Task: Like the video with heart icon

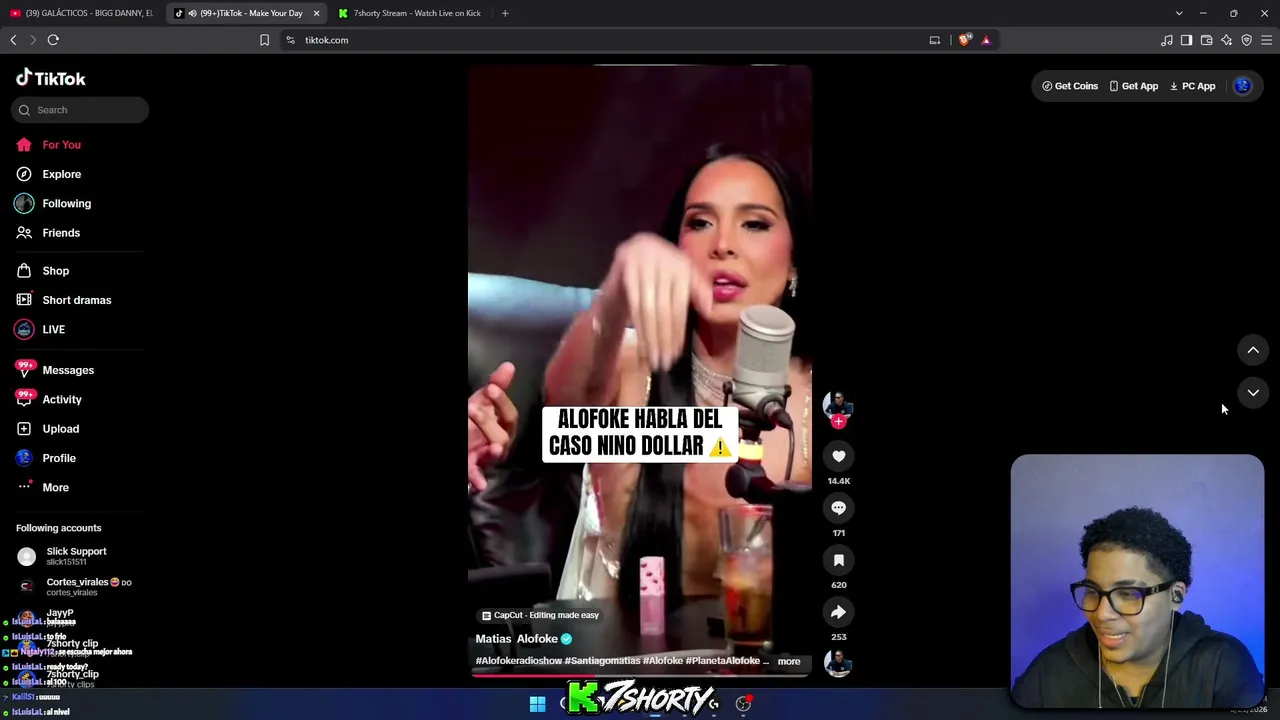Action: pos(838,456)
